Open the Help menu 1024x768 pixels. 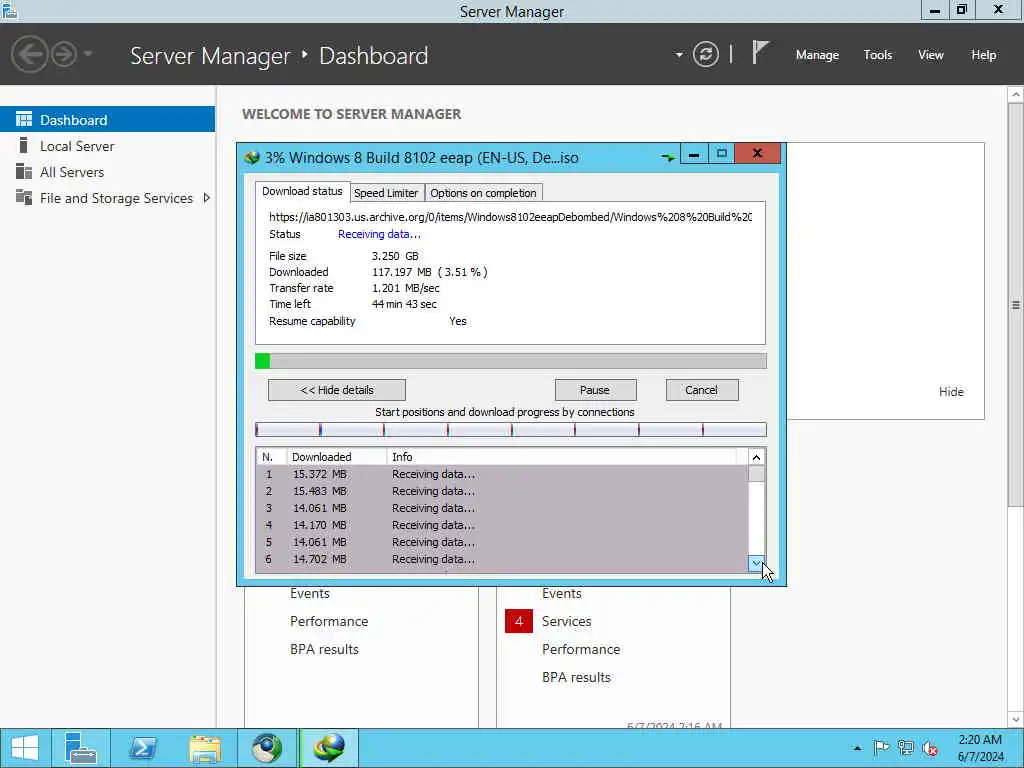pyautogui.click(x=984, y=55)
